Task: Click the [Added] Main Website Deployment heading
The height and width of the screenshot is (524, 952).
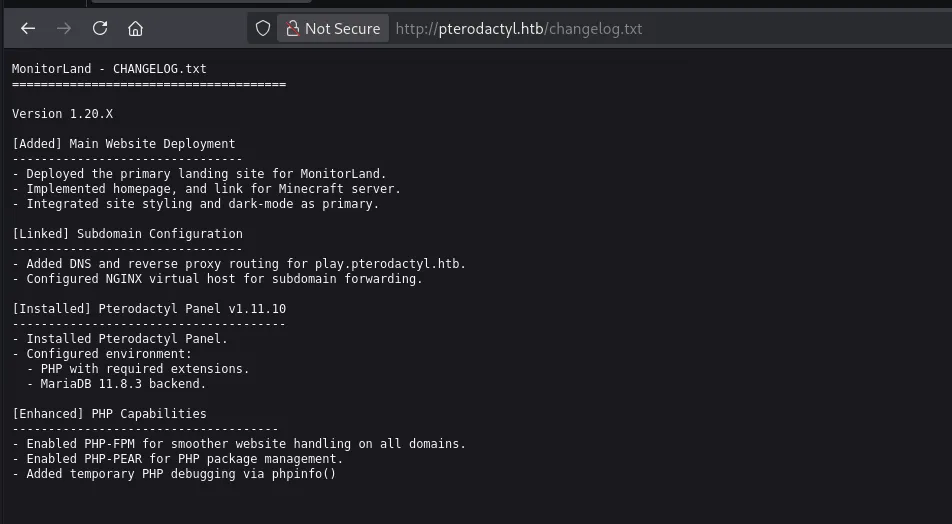Action: [123, 144]
